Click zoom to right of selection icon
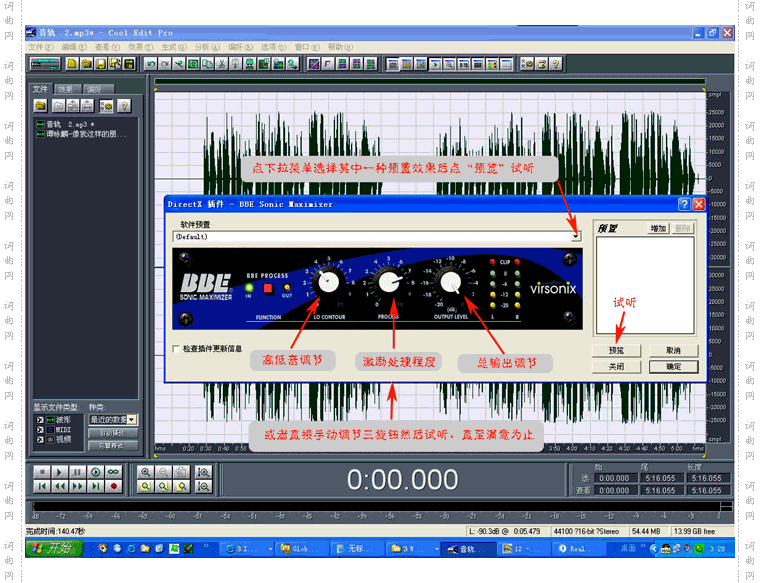Image resolution: width=760 pixels, height=583 pixels. 181,487
